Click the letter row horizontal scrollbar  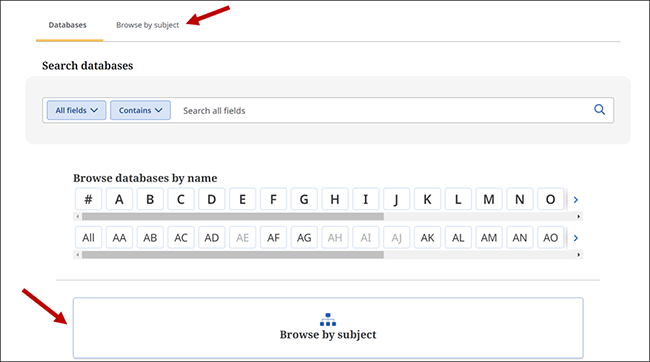click(233, 216)
